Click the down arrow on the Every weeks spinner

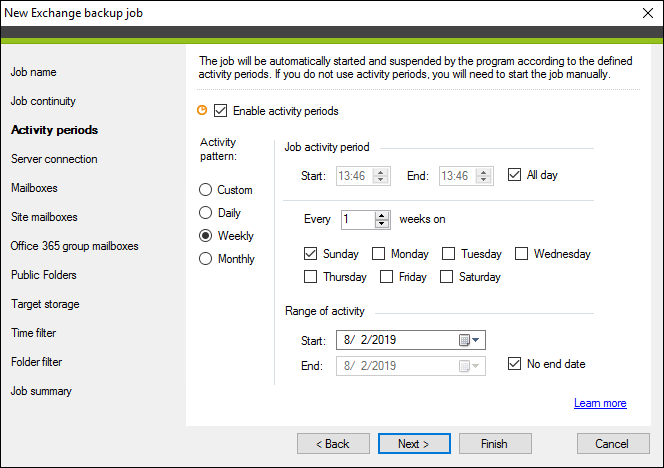(382, 224)
